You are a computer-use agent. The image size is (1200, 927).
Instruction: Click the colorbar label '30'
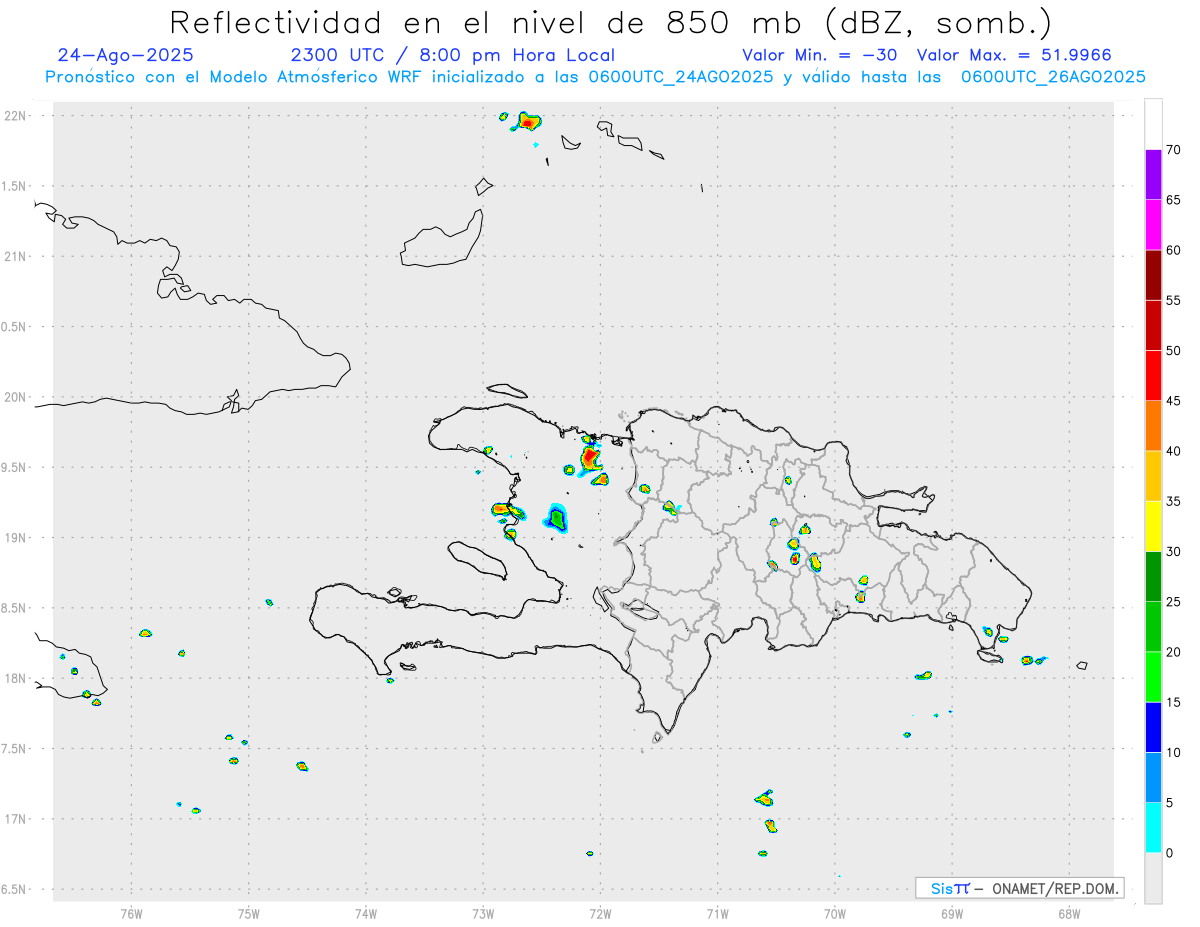(1173, 552)
